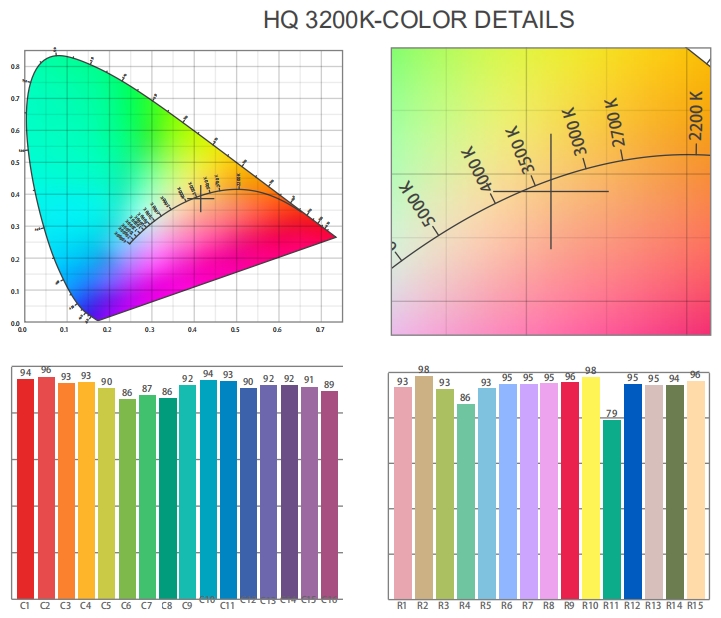Select the lavender R7 bar

(x=529, y=492)
